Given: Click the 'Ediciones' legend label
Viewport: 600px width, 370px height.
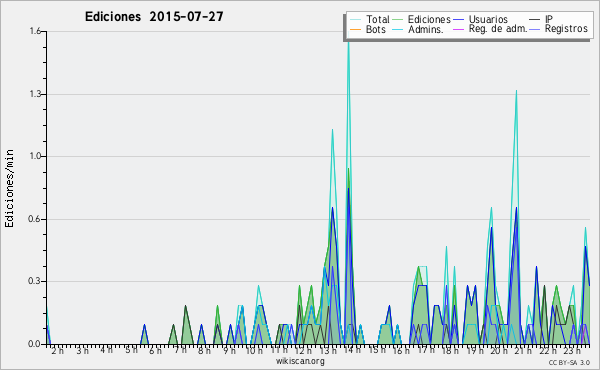Looking at the screenshot, I should coord(429,19).
